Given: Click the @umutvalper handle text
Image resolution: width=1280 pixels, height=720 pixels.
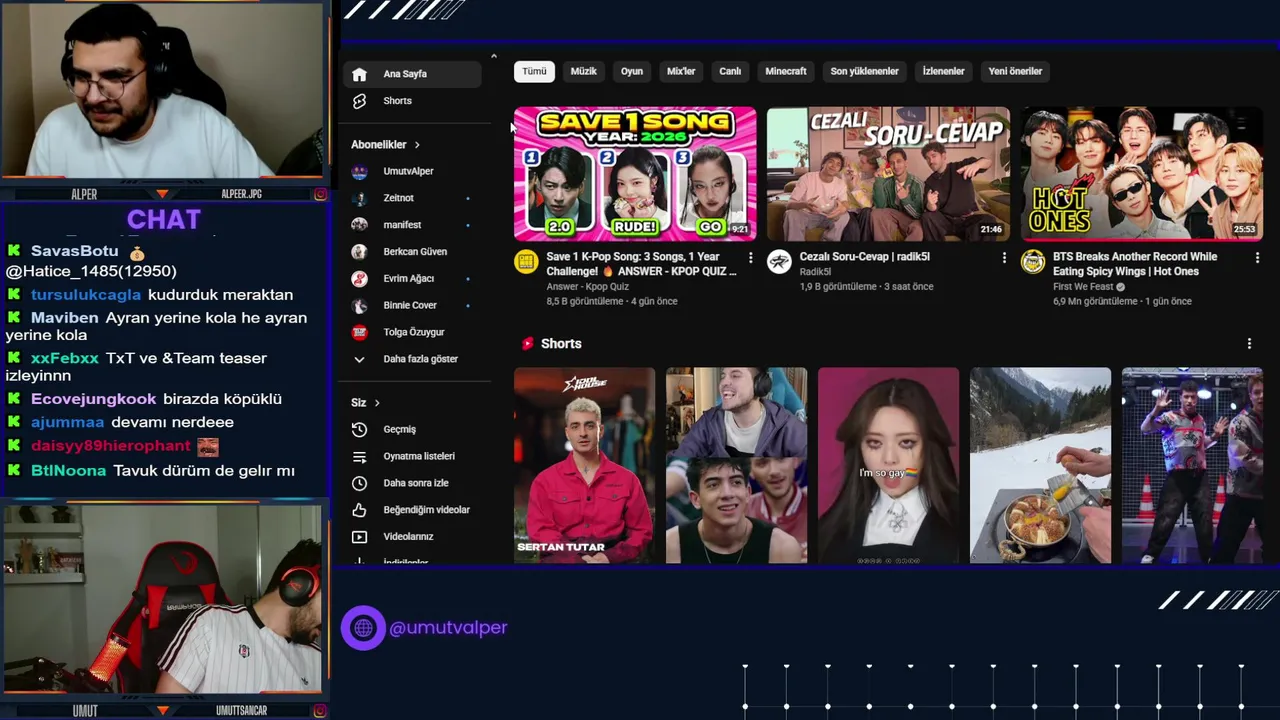Looking at the screenshot, I should pyautogui.click(x=448, y=628).
